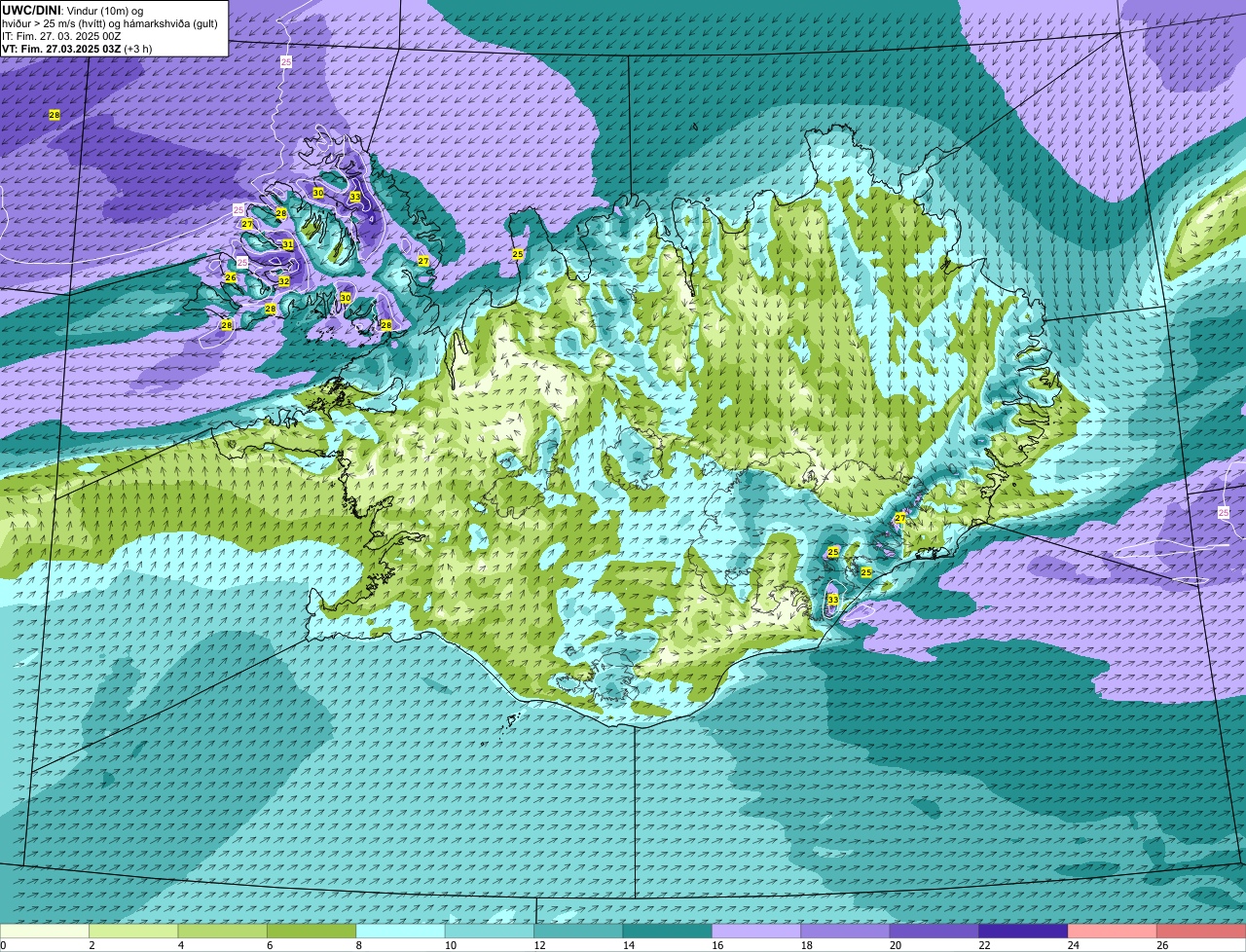Click the 20–22 m/s legend color swatch
The width and height of the screenshot is (1246, 952).
click(934, 932)
